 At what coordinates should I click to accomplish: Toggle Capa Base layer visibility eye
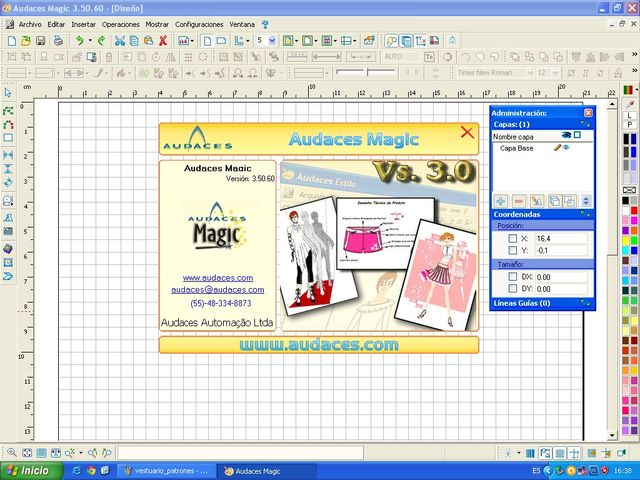(566, 147)
